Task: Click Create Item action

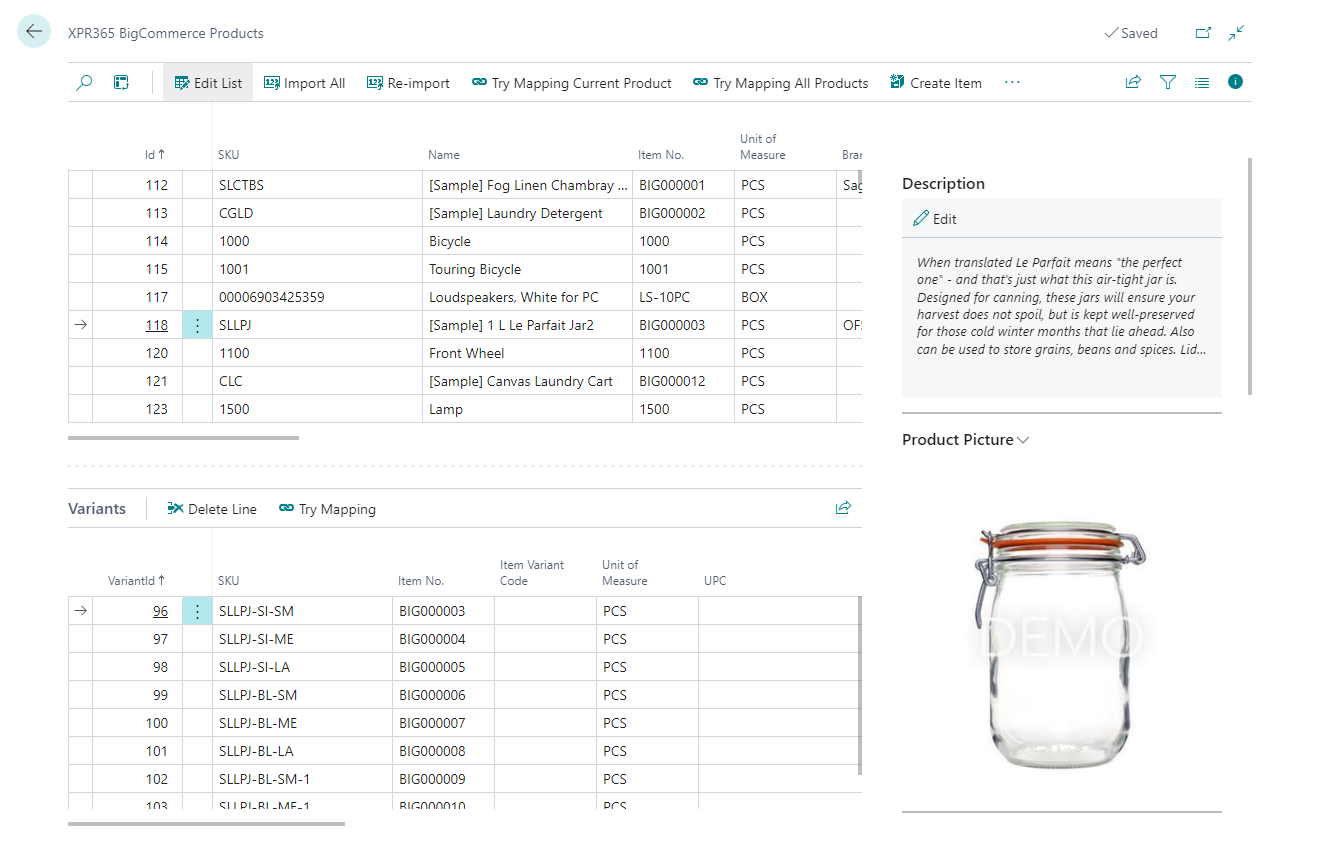Action: tap(936, 83)
